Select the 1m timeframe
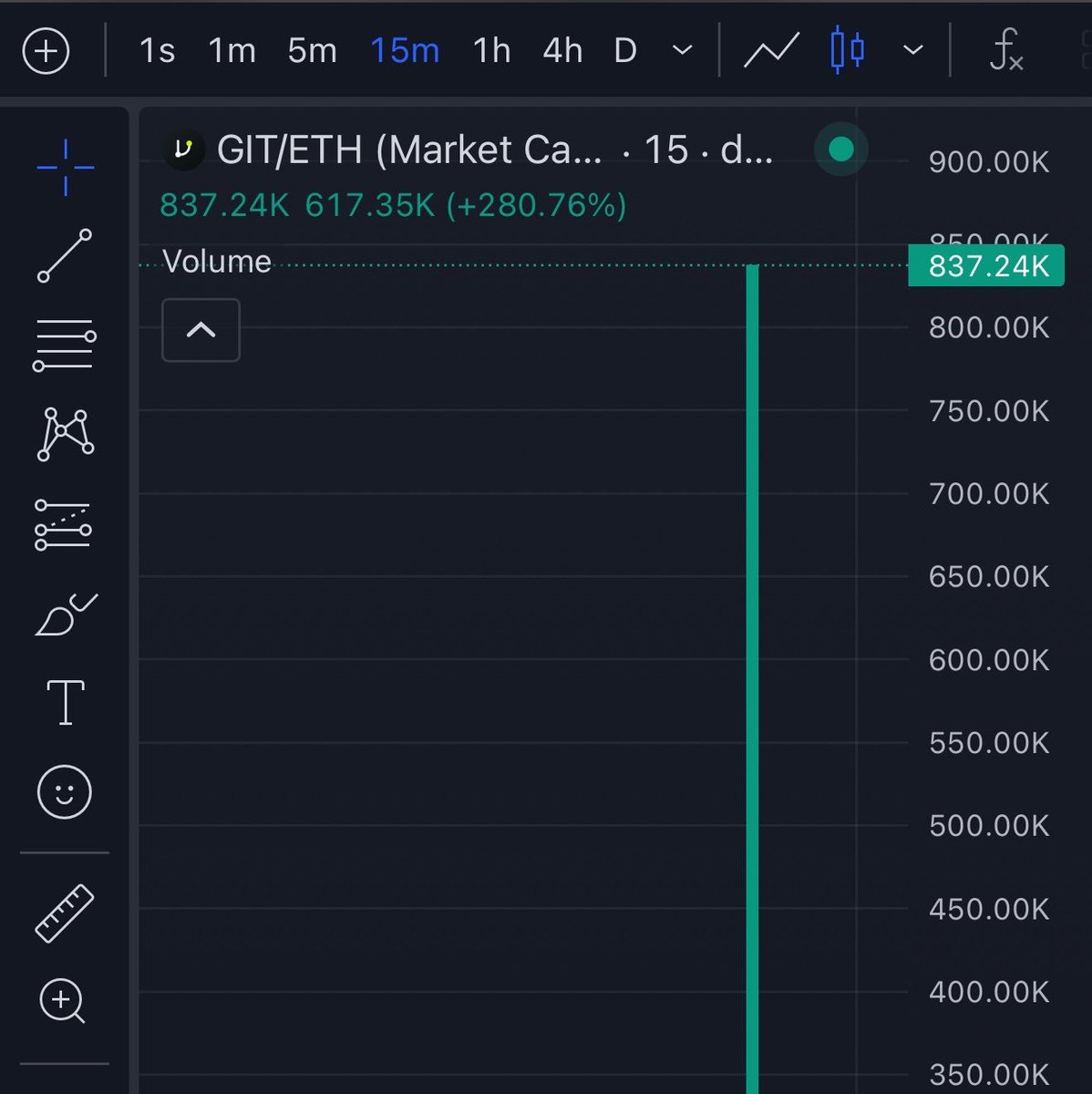This screenshot has height=1094, width=1092. tap(232, 51)
